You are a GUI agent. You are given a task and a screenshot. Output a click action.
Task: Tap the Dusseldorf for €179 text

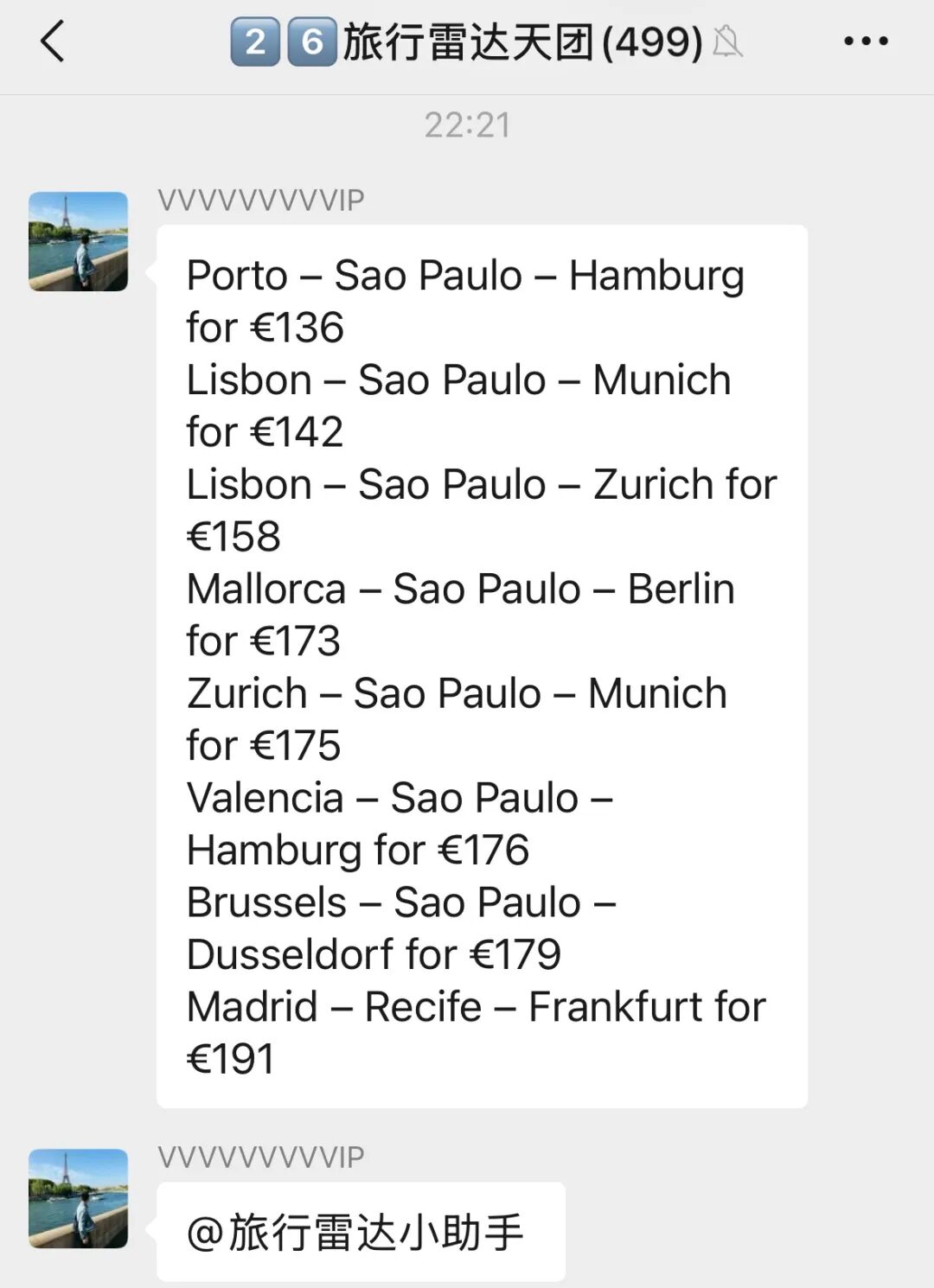374,955
